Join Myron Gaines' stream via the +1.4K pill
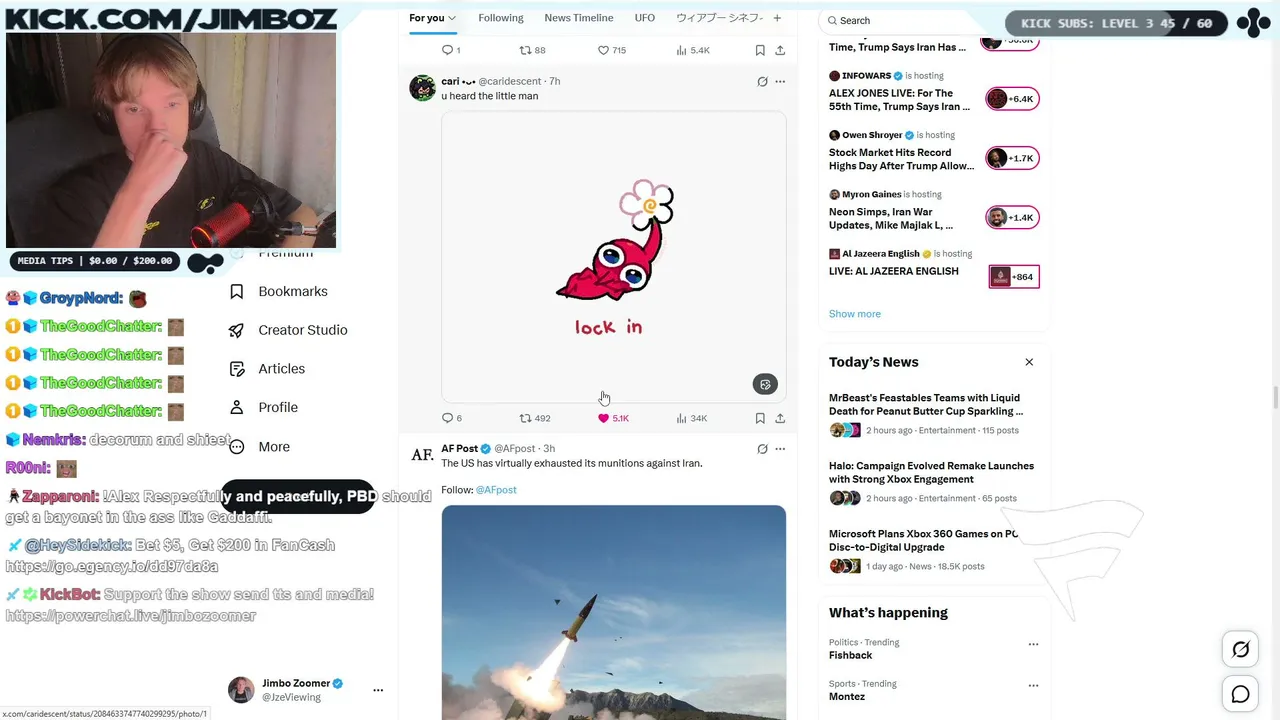 [x=1013, y=217]
